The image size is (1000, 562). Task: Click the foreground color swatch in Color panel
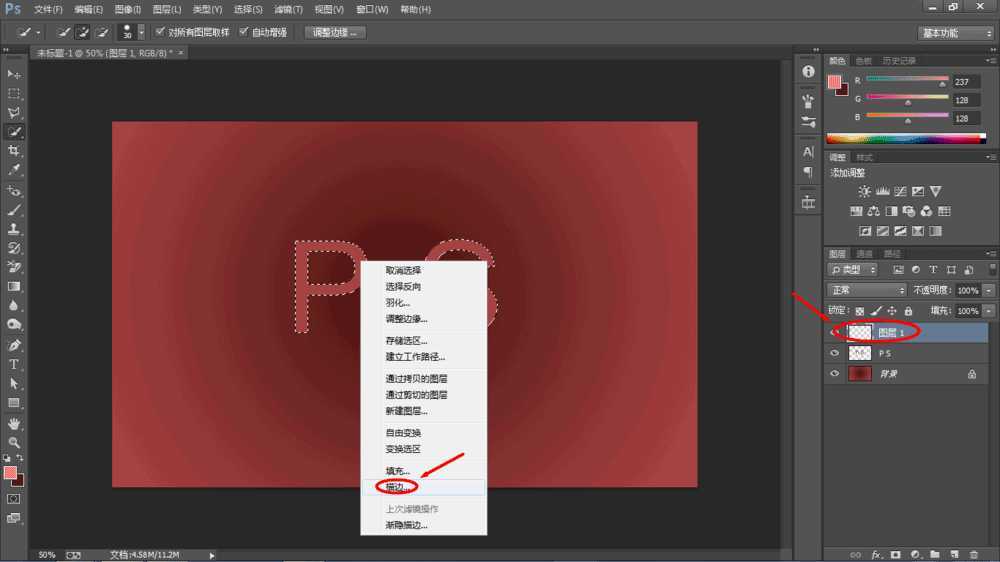pos(834,82)
